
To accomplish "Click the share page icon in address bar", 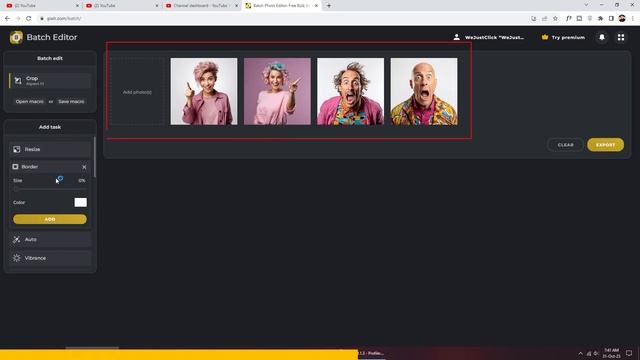I will click(544, 18).
